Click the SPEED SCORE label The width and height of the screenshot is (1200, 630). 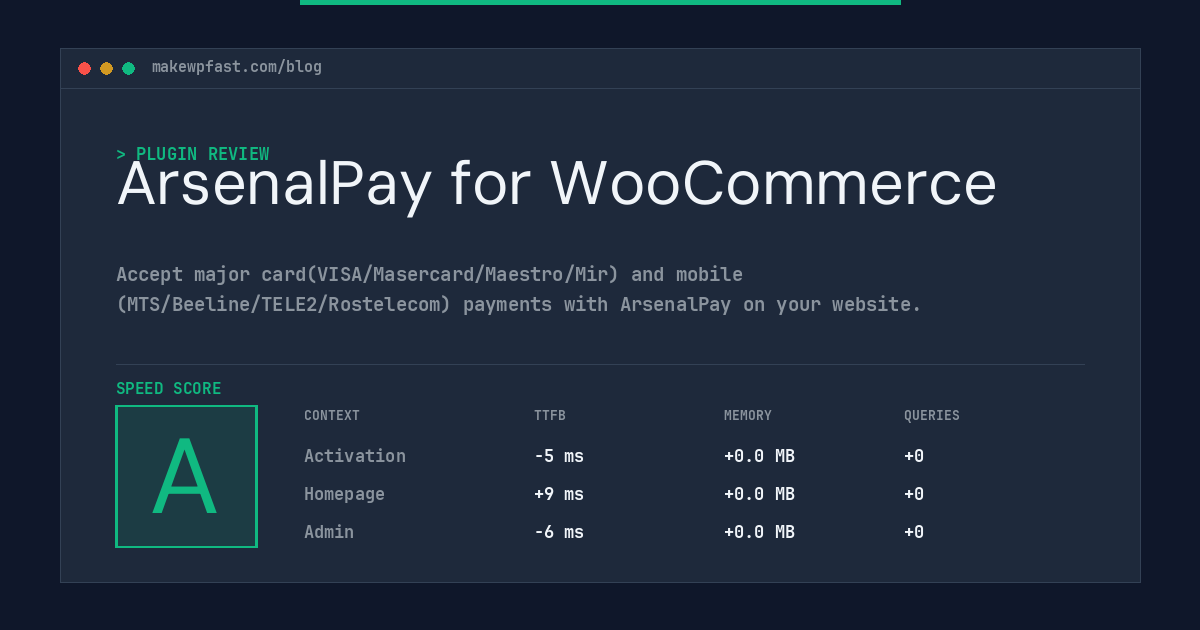point(169,389)
